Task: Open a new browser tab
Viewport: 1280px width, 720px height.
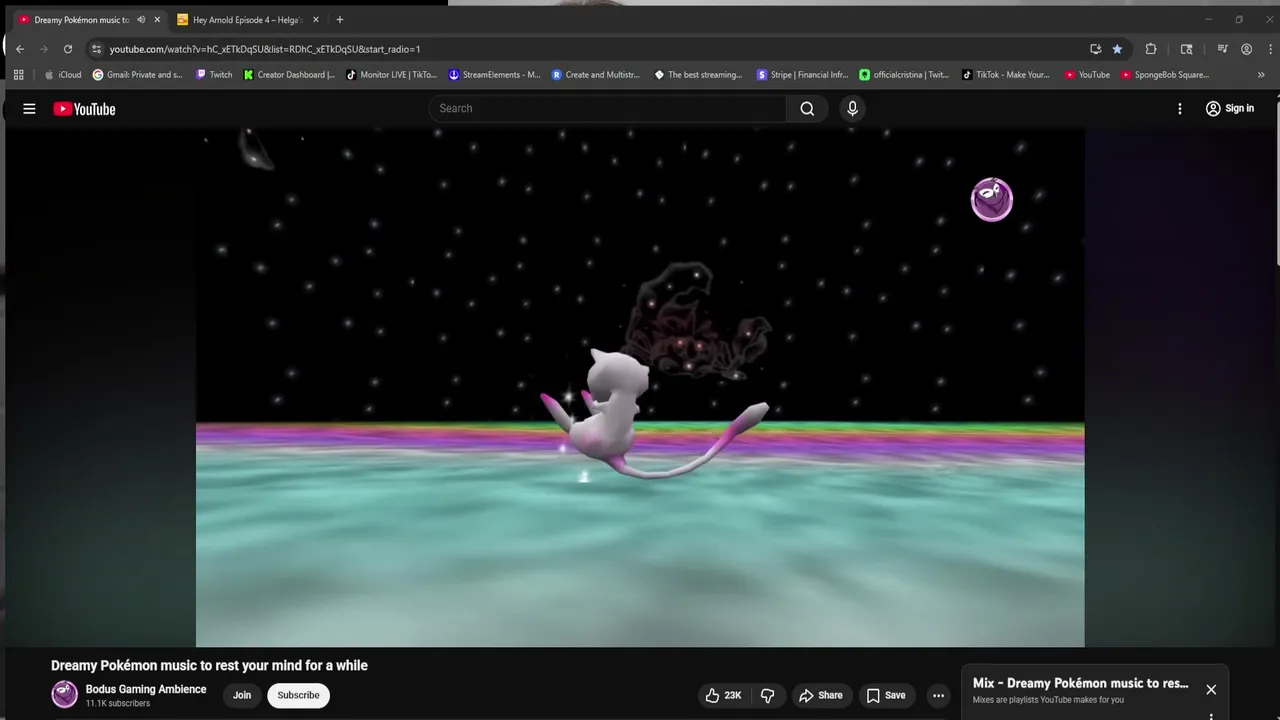Action: tap(340, 20)
